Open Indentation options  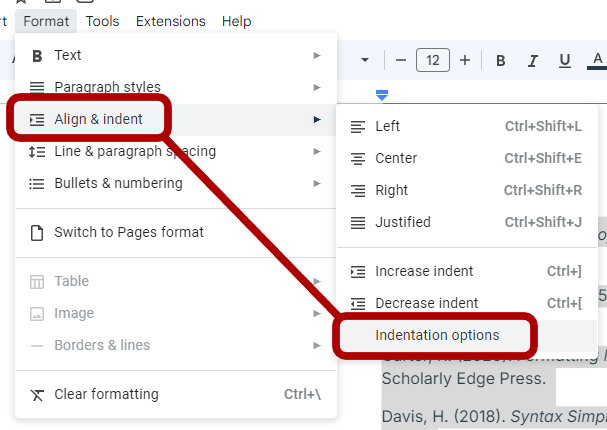pos(467,336)
